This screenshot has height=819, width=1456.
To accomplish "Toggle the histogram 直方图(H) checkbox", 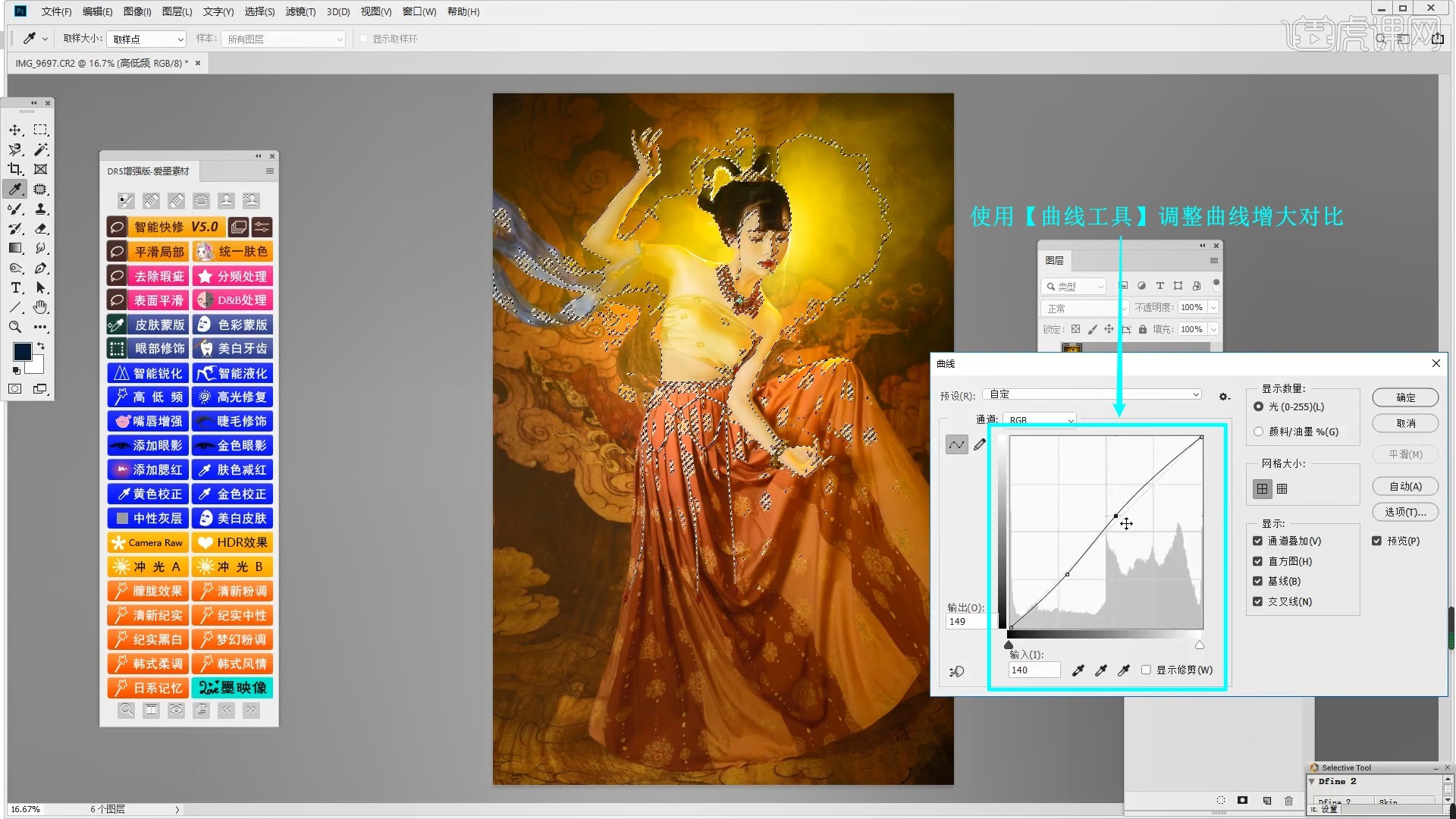I will pos(1257,561).
